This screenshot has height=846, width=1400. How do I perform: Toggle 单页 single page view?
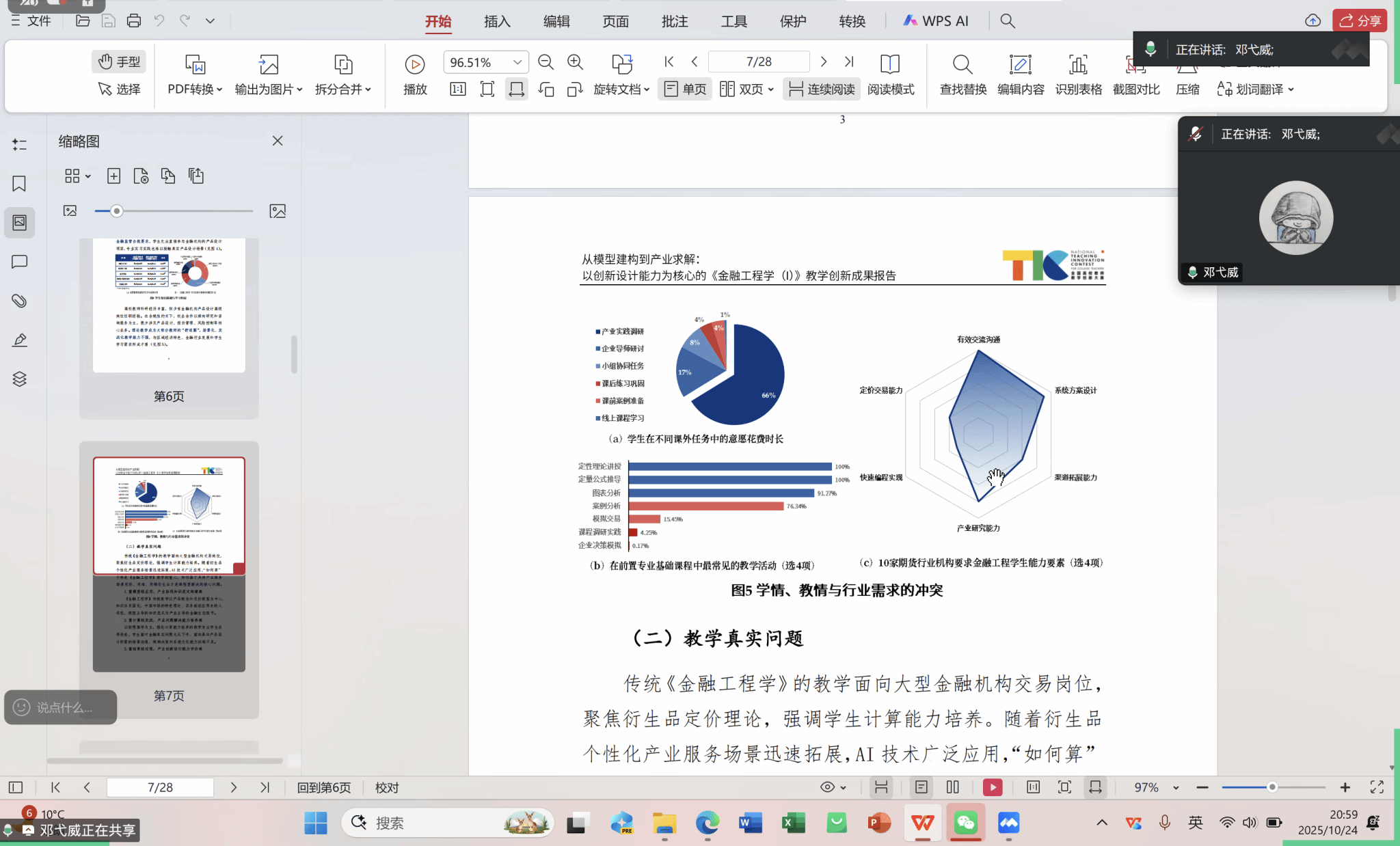[x=685, y=90]
